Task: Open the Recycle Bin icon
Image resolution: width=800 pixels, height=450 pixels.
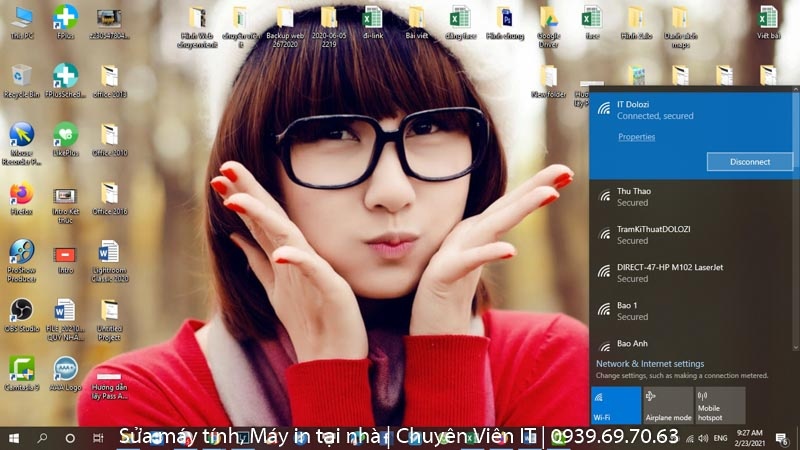Action: click(x=21, y=78)
